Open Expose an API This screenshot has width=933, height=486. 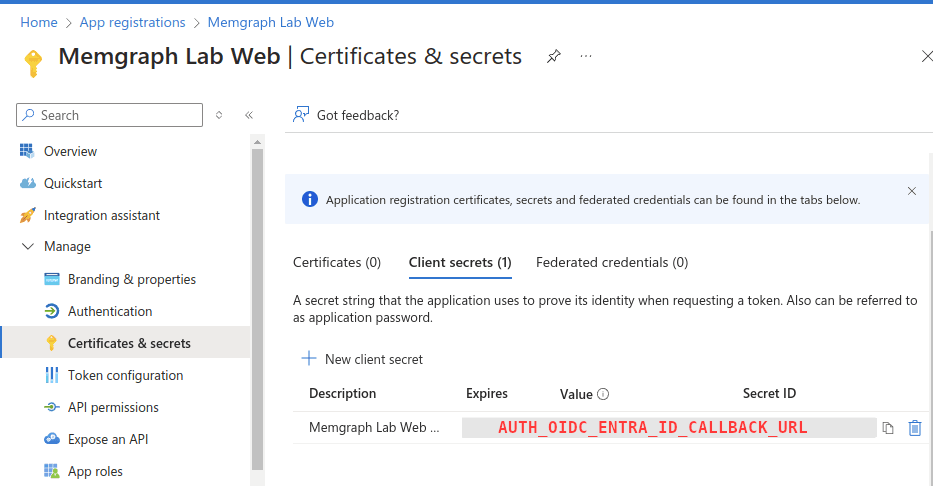point(108,440)
